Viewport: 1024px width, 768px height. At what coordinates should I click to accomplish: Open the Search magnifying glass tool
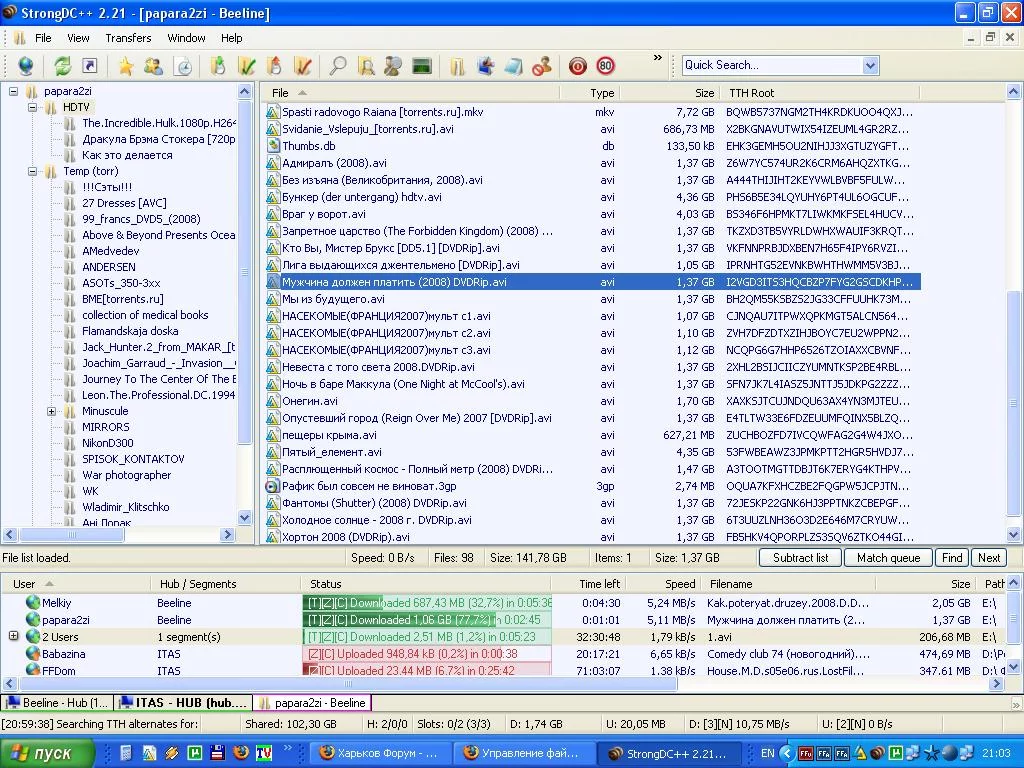point(338,66)
